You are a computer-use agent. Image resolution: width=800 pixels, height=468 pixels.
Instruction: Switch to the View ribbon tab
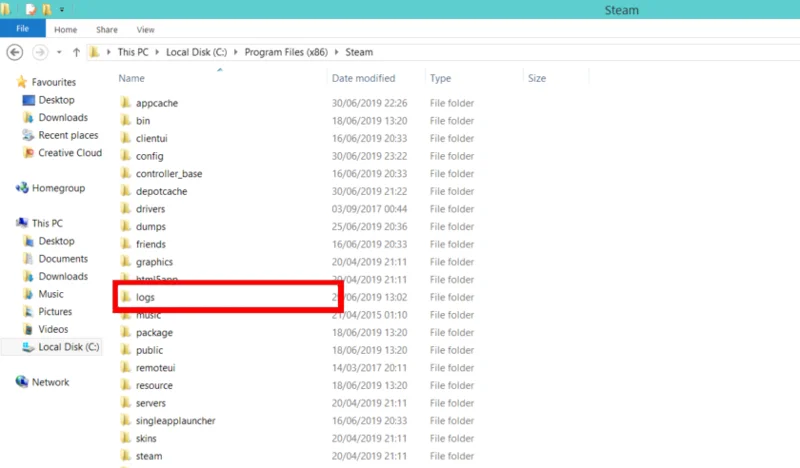click(x=145, y=30)
